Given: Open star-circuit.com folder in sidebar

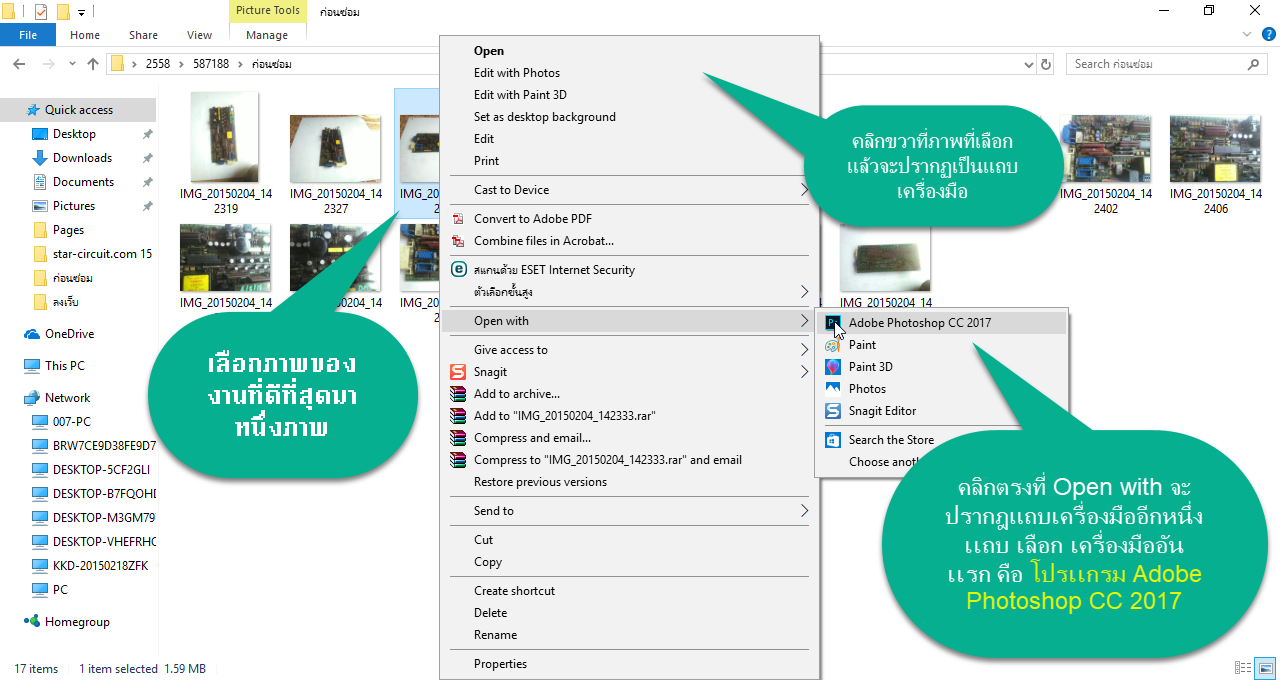Looking at the screenshot, I should [x=102, y=254].
